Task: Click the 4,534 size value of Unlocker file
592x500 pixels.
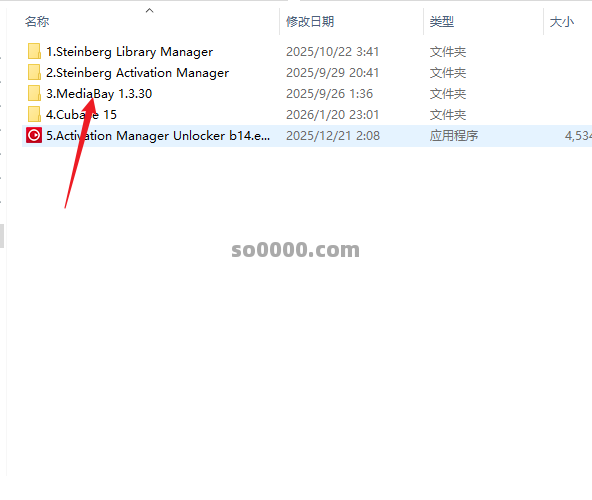Action: [578, 136]
